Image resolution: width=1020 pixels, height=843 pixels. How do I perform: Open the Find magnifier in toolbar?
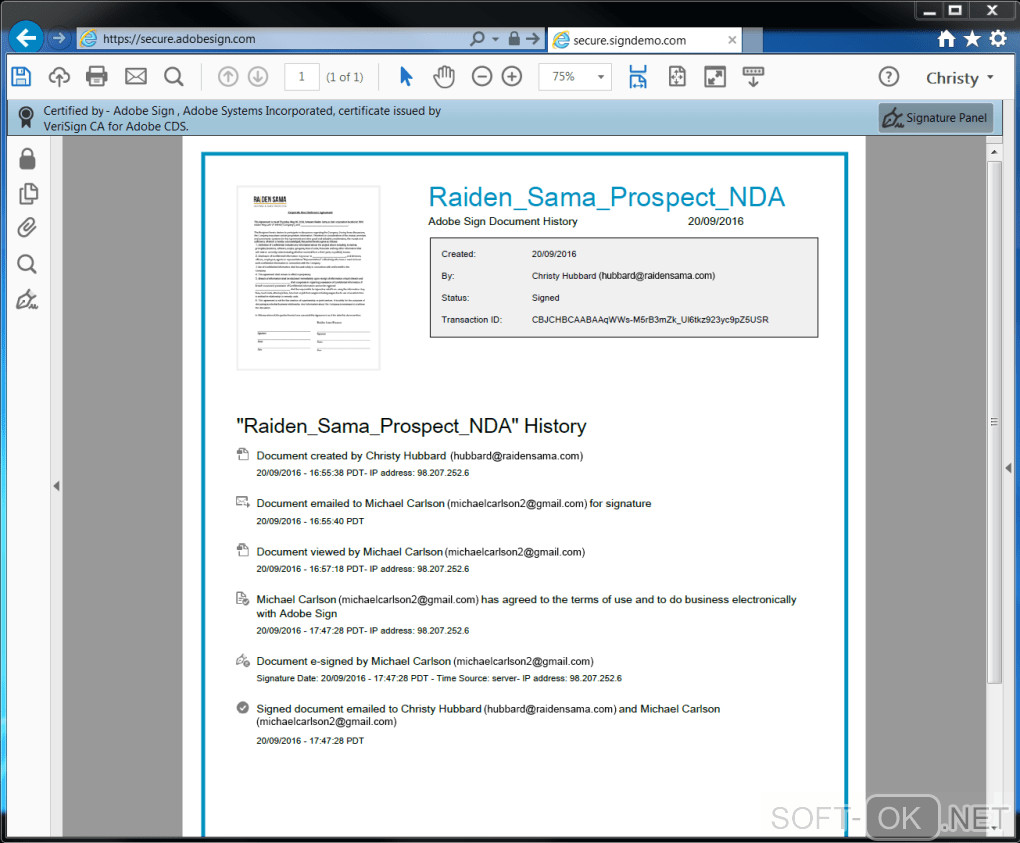point(174,77)
